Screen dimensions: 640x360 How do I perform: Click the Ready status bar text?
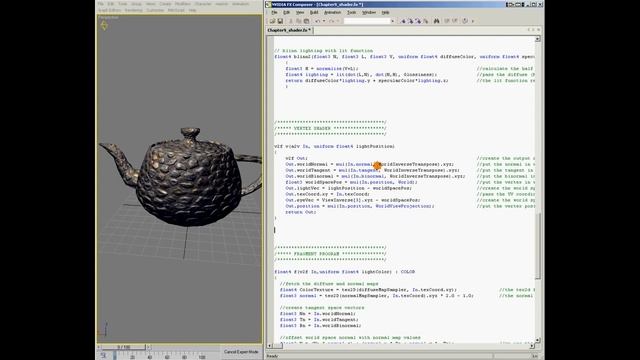pyautogui.click(x=272, y=356)
